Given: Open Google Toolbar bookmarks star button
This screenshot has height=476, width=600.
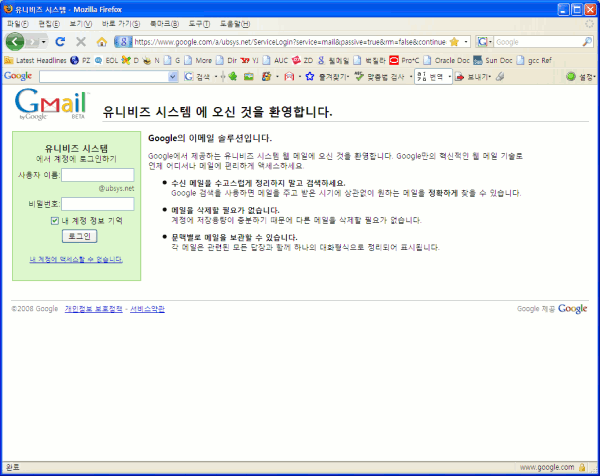Looking at the screenshot, I should tap(310, 76).
